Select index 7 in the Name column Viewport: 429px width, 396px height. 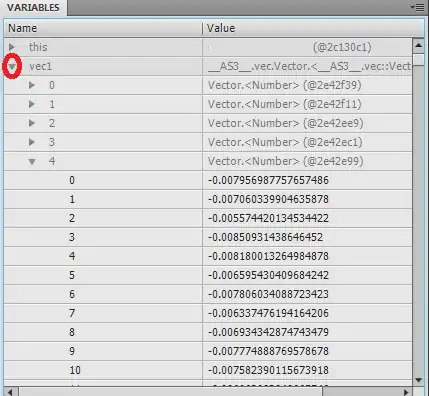pyautogui.click(x=72, y=313)
